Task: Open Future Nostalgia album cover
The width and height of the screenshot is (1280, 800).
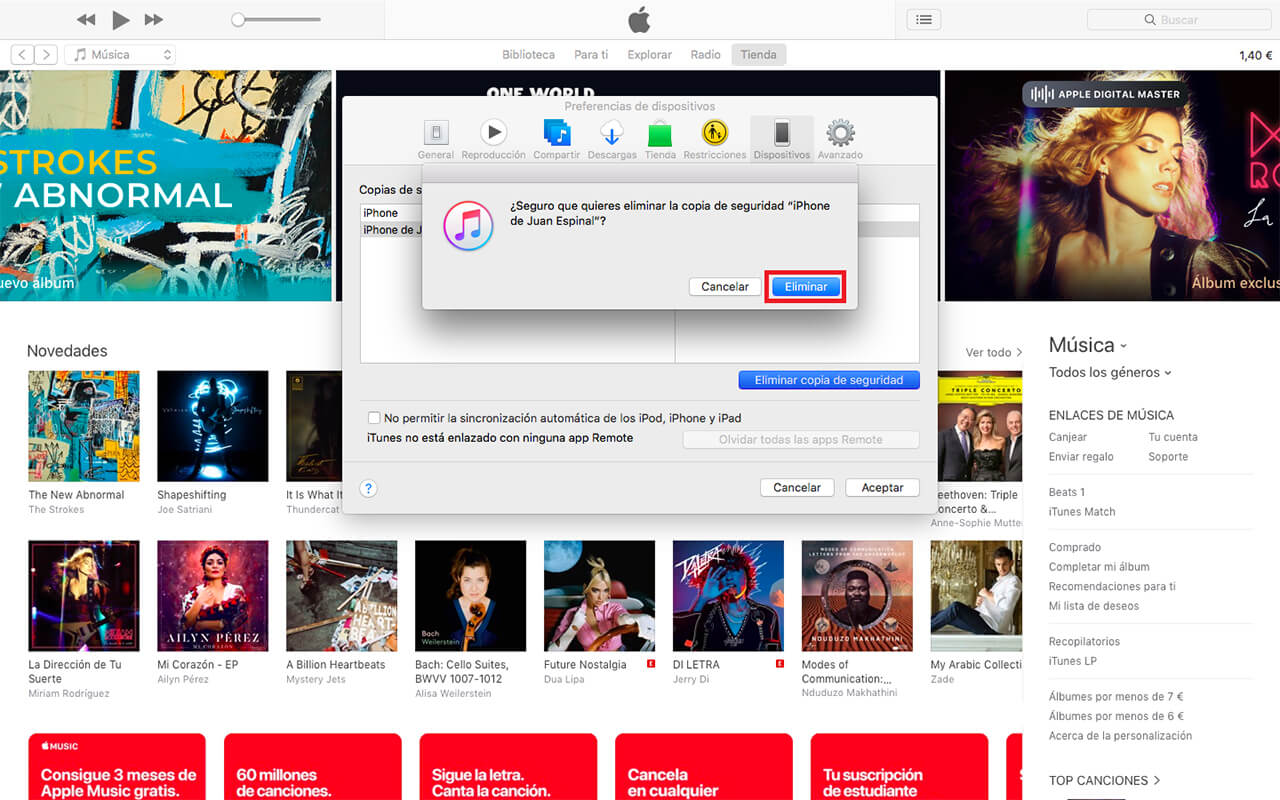Action: 600,596
